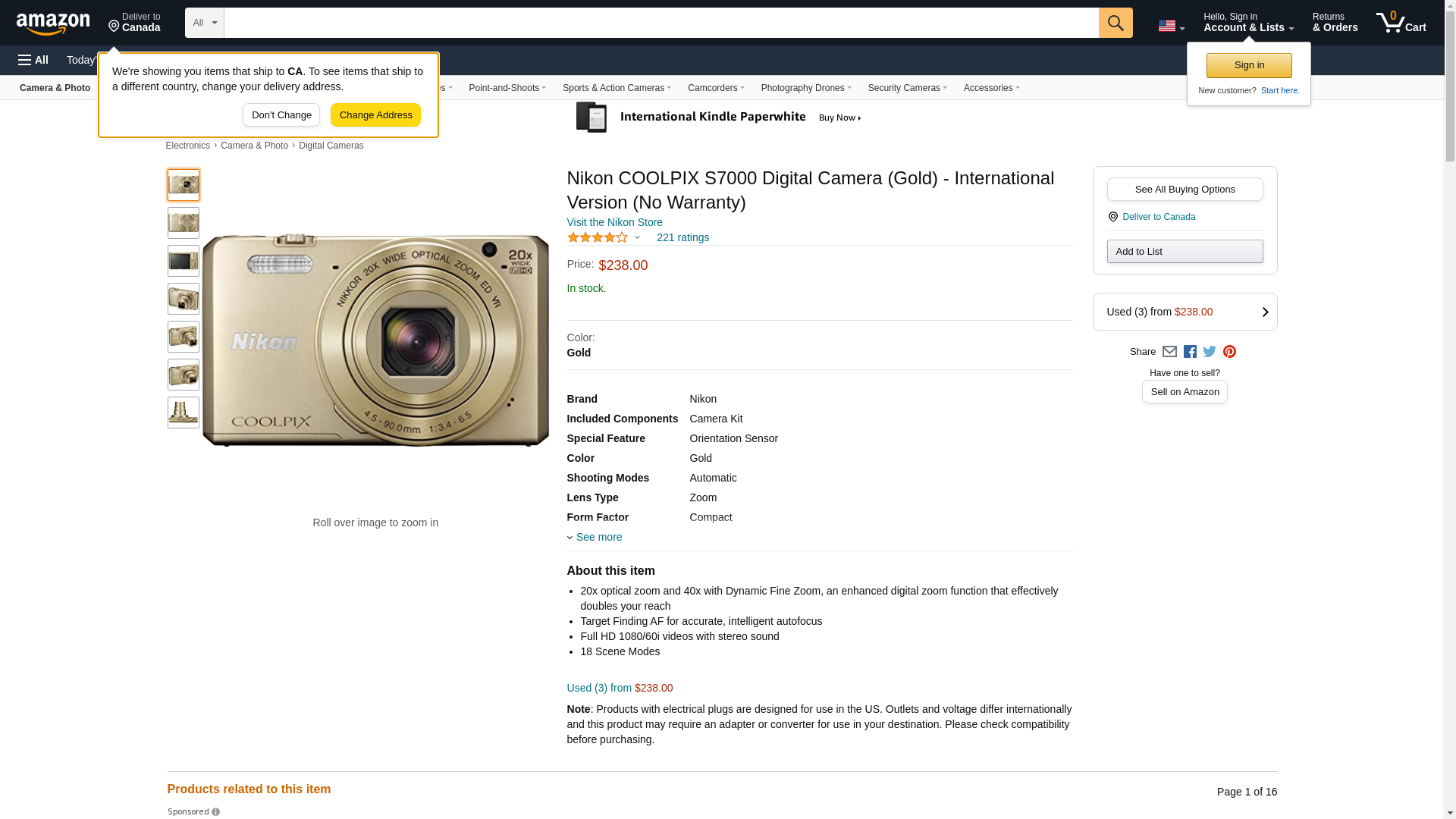Open the All hamburger menu

click(x=33, y=60)
